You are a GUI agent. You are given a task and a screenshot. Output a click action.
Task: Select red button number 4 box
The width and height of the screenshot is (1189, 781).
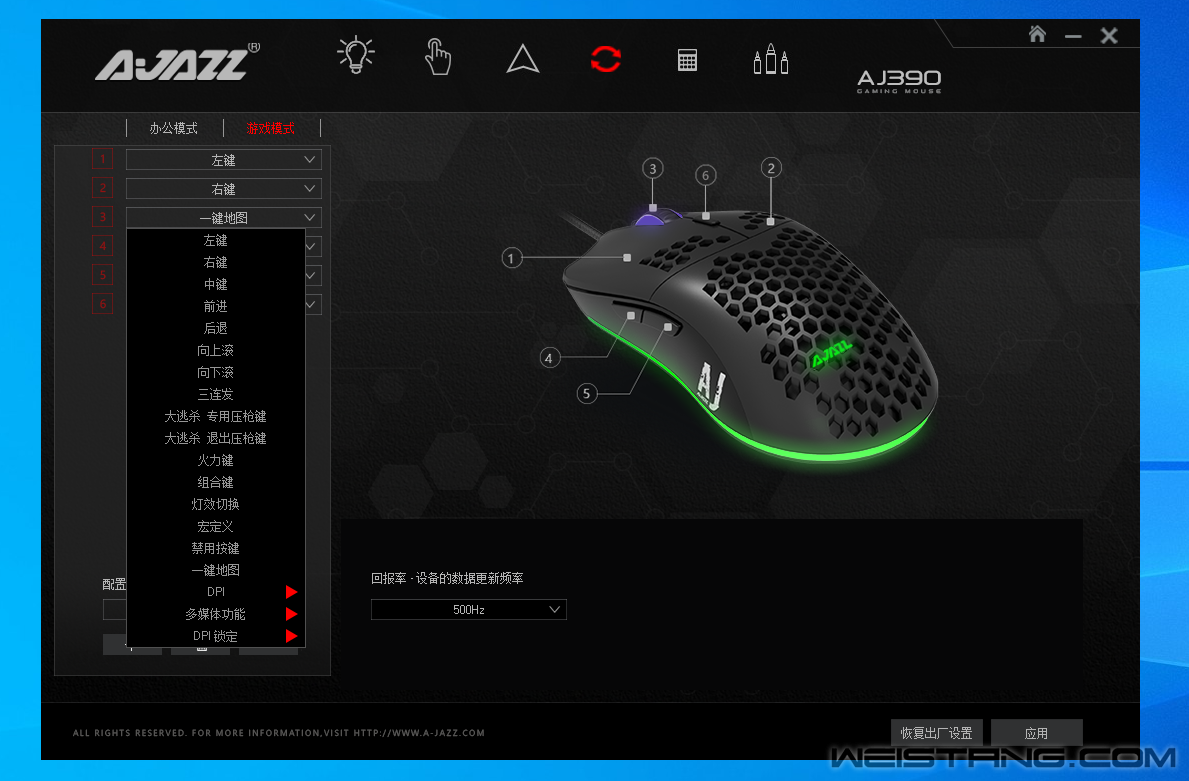(x=102, y=246)
